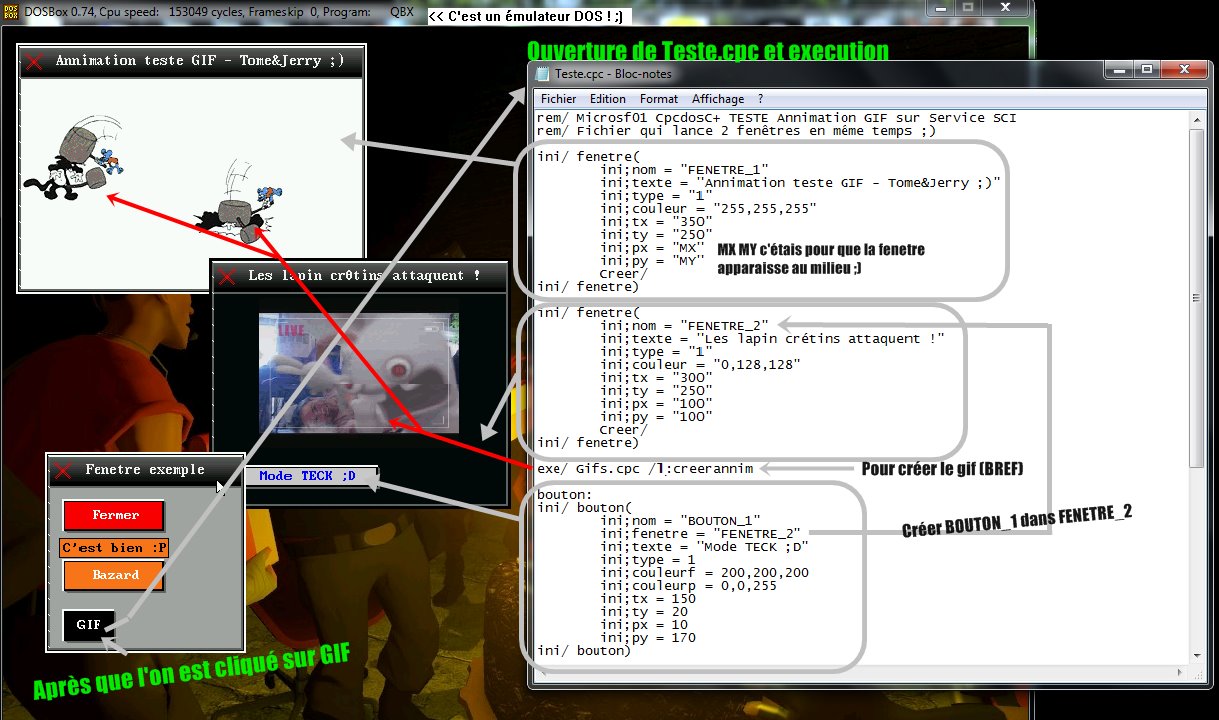Maximize the Teste.cpc Bloc-notes window
The image size is (1219, 720).
(x=1146, y=70)
